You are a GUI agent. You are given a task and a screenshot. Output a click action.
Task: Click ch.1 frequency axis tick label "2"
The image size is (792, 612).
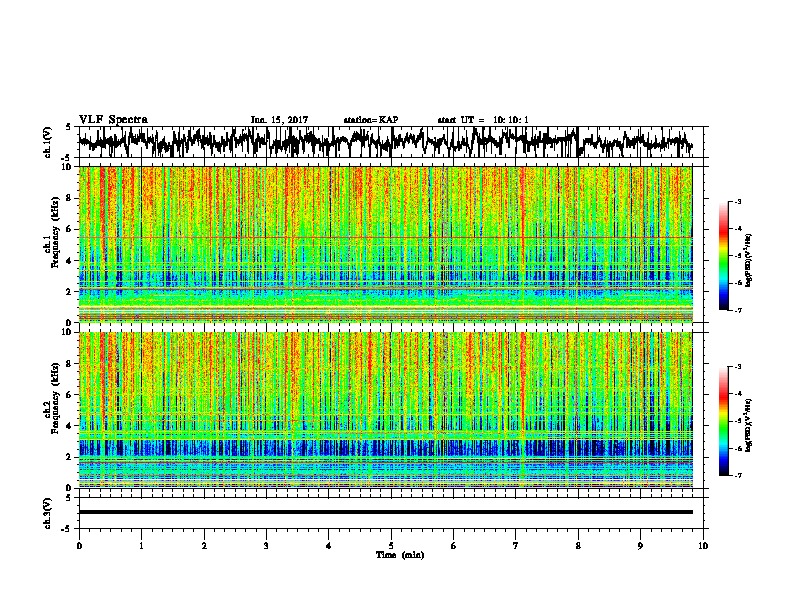71,292
